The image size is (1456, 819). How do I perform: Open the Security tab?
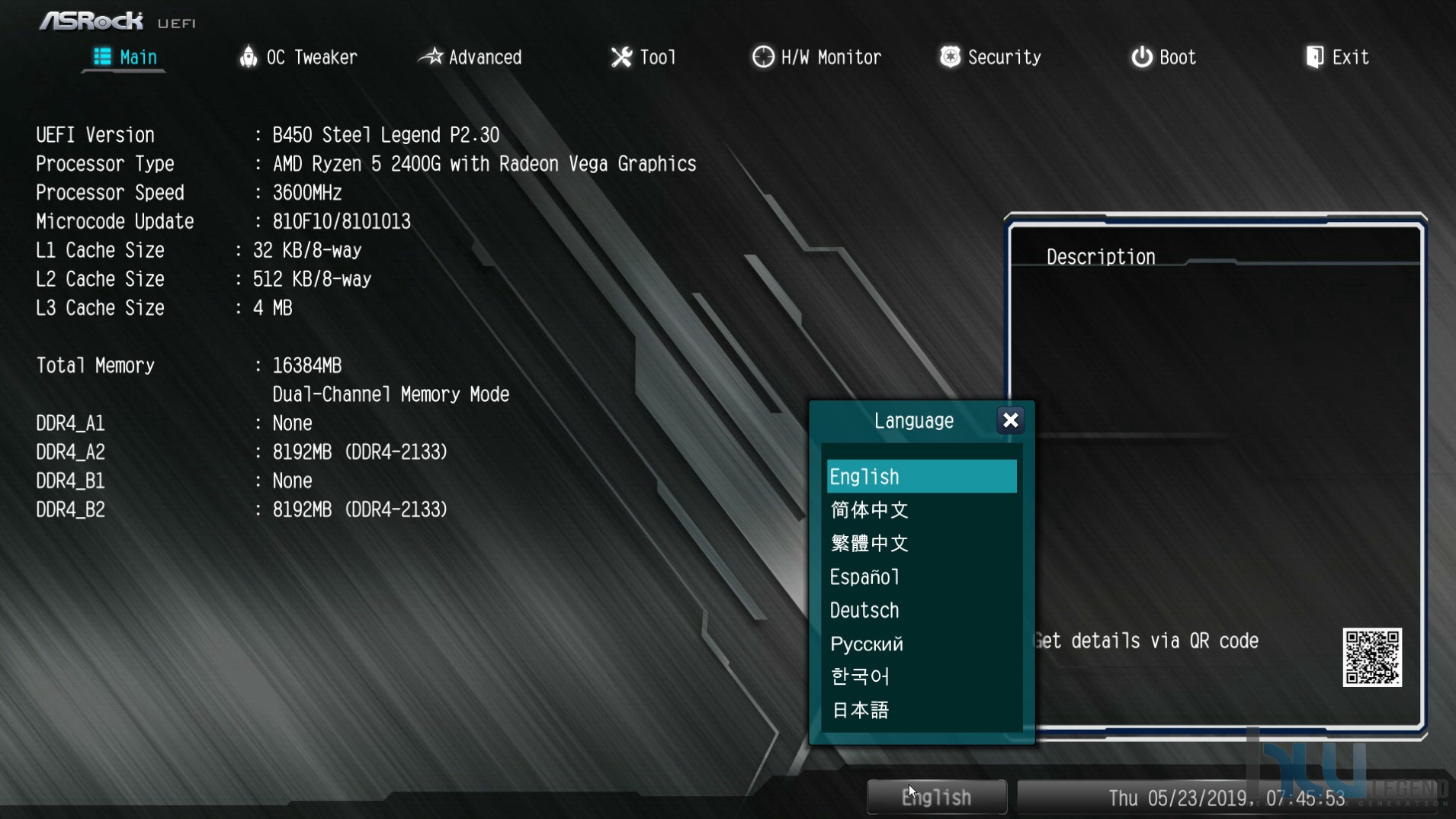[x=990, y=57]
